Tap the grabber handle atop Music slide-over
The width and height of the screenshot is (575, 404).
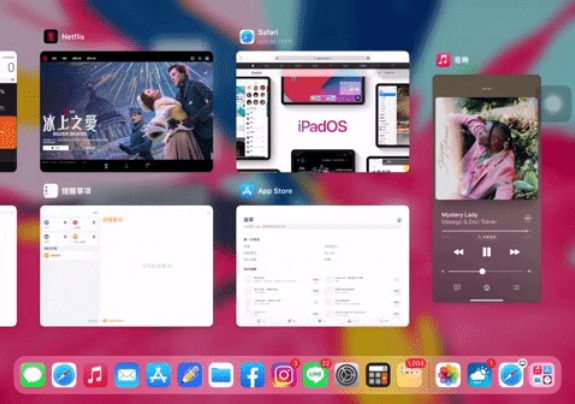pyautogui.click(x=487, y=89)
